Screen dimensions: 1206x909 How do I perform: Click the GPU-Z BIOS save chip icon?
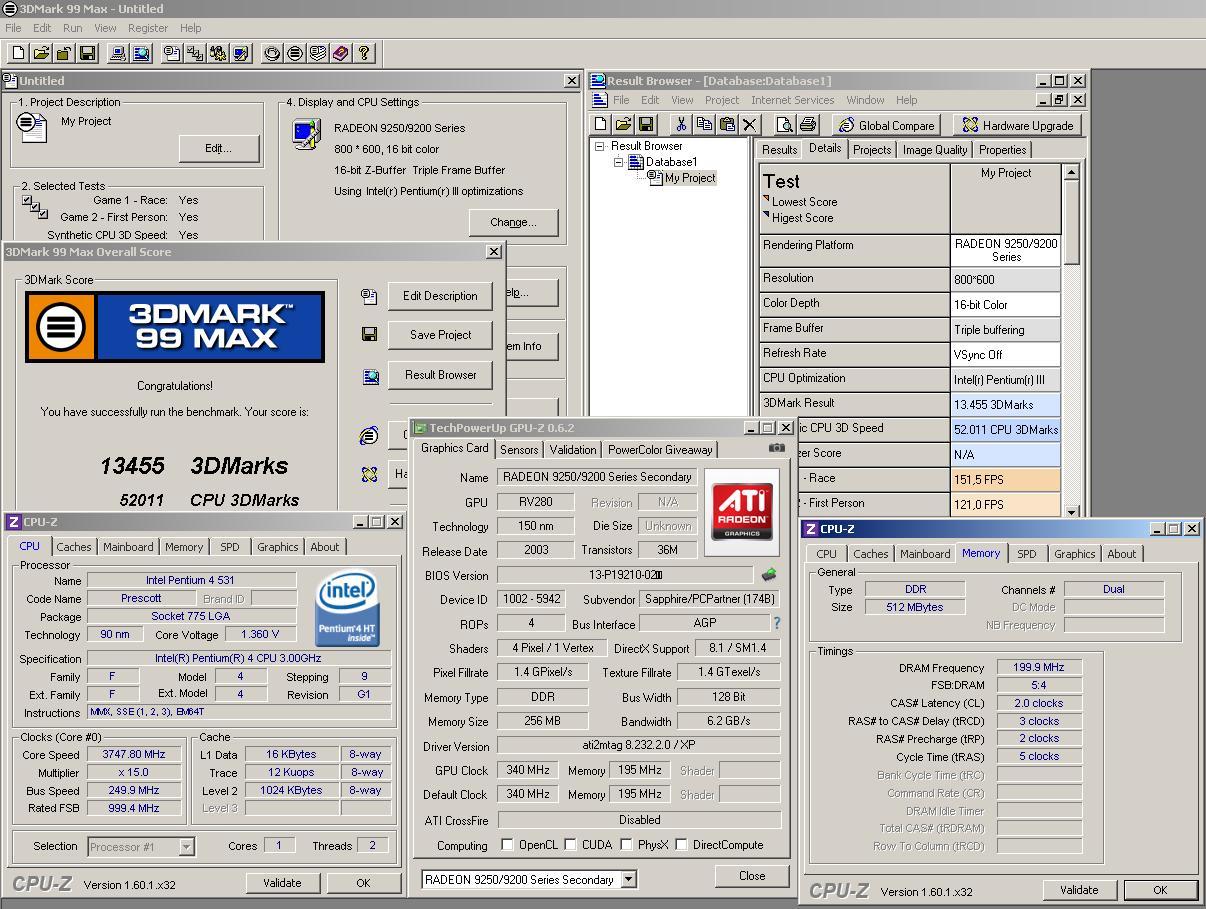point(769,575)
